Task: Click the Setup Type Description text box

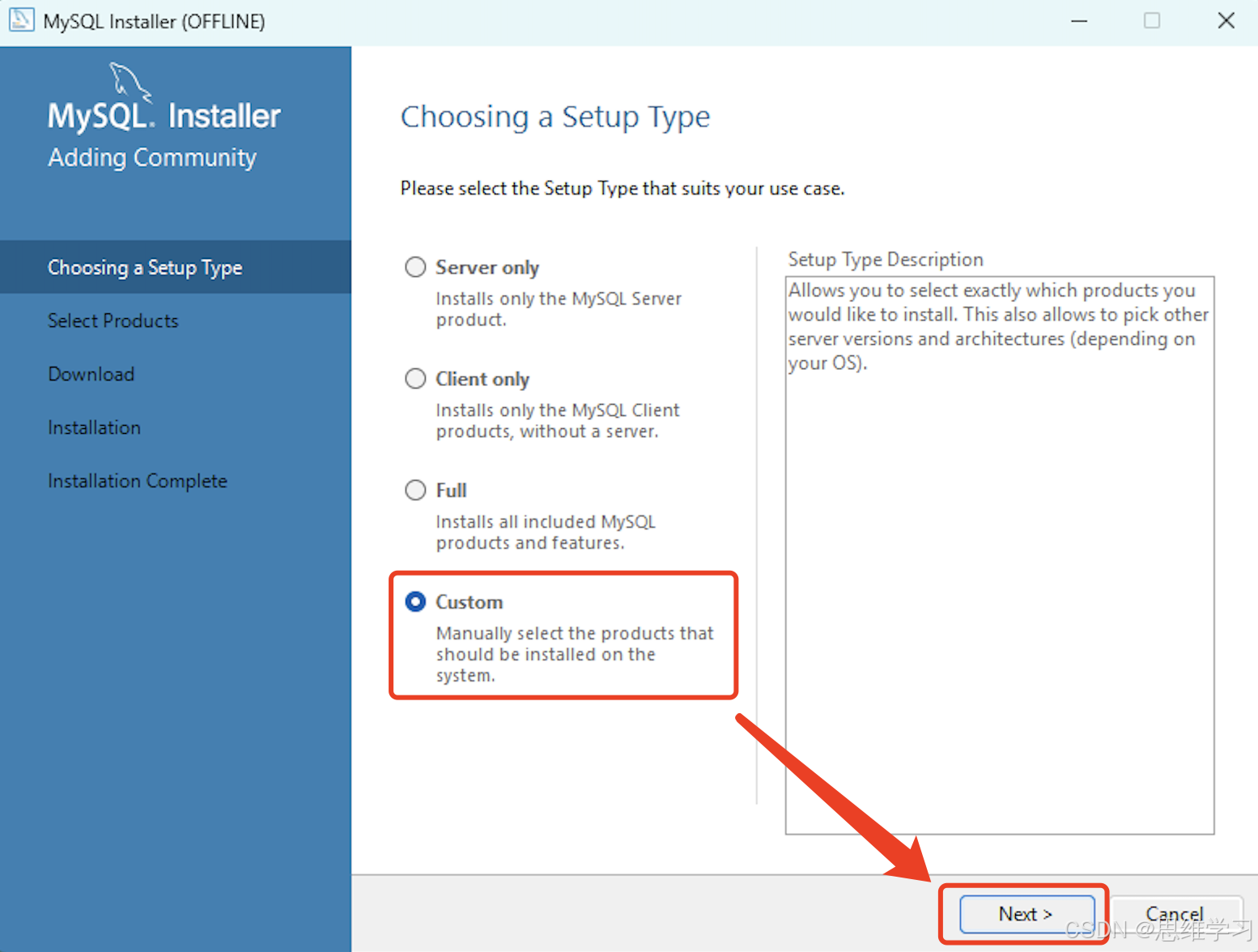Action: pos(1000,555)
